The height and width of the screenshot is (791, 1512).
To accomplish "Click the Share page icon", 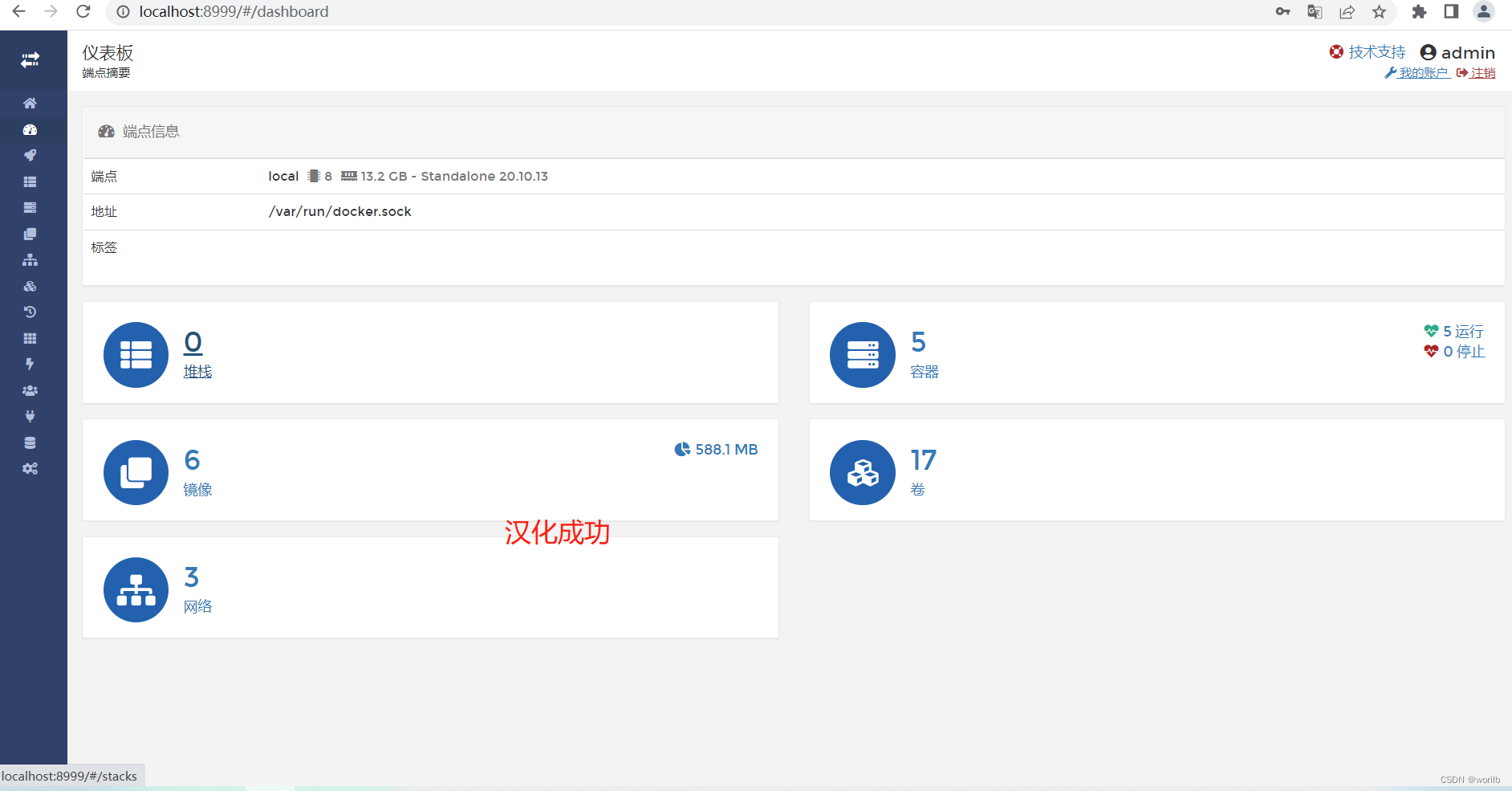I will click(1347, 11).
